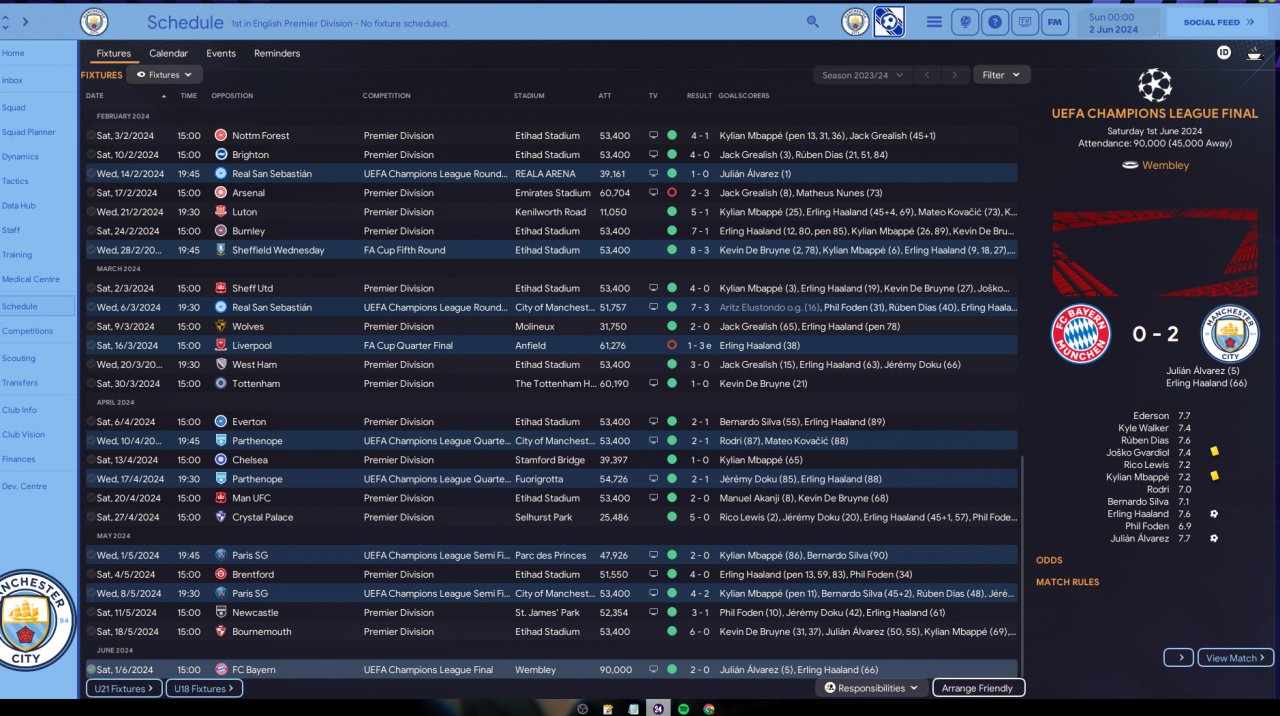
Task: Open the TV icon in top bar
Action: click(x=1024, y=21)
